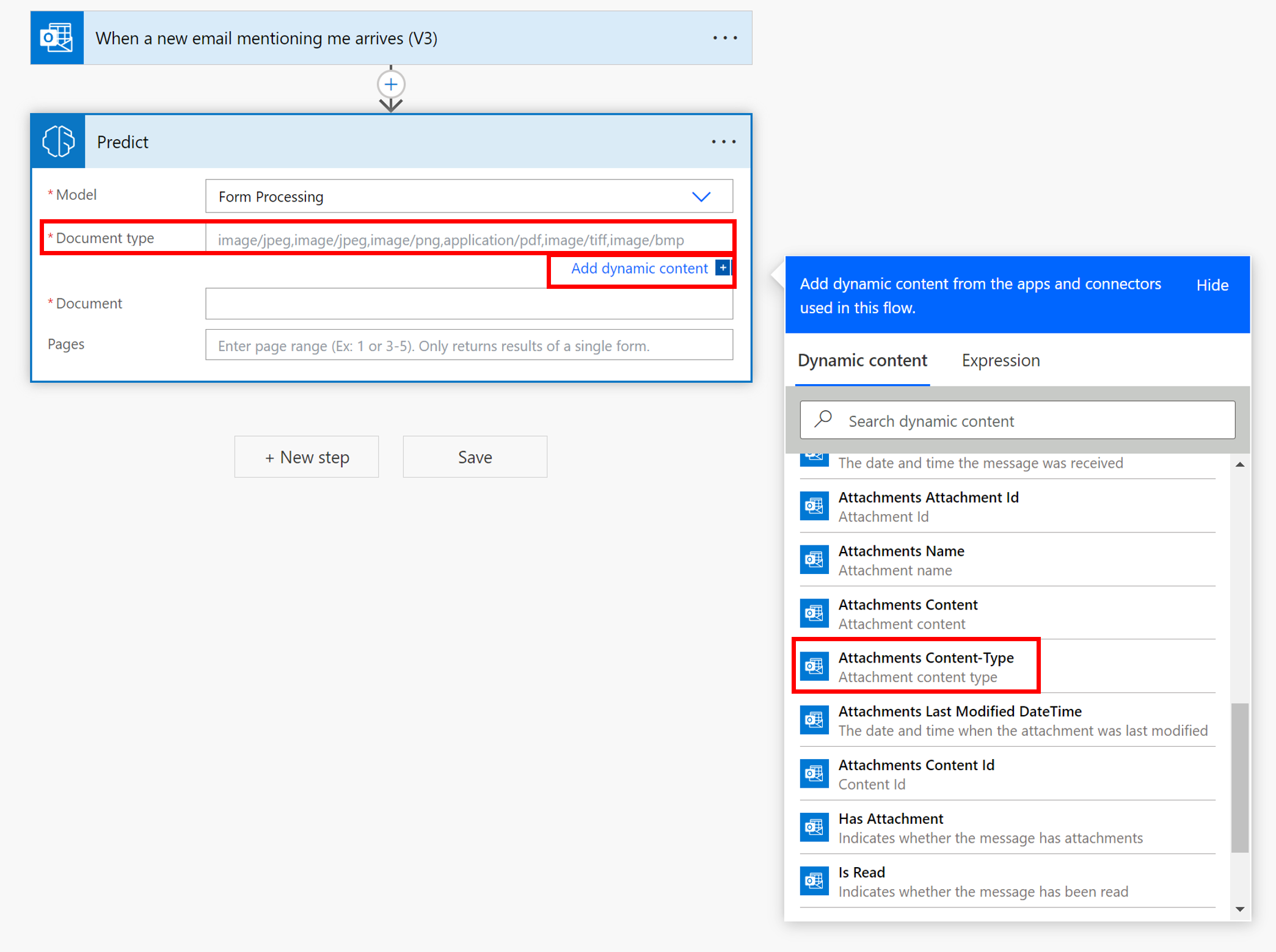This screenshot has height=952, width=1276.
Task: Focus the Document type input field
Action: point(469,239)
